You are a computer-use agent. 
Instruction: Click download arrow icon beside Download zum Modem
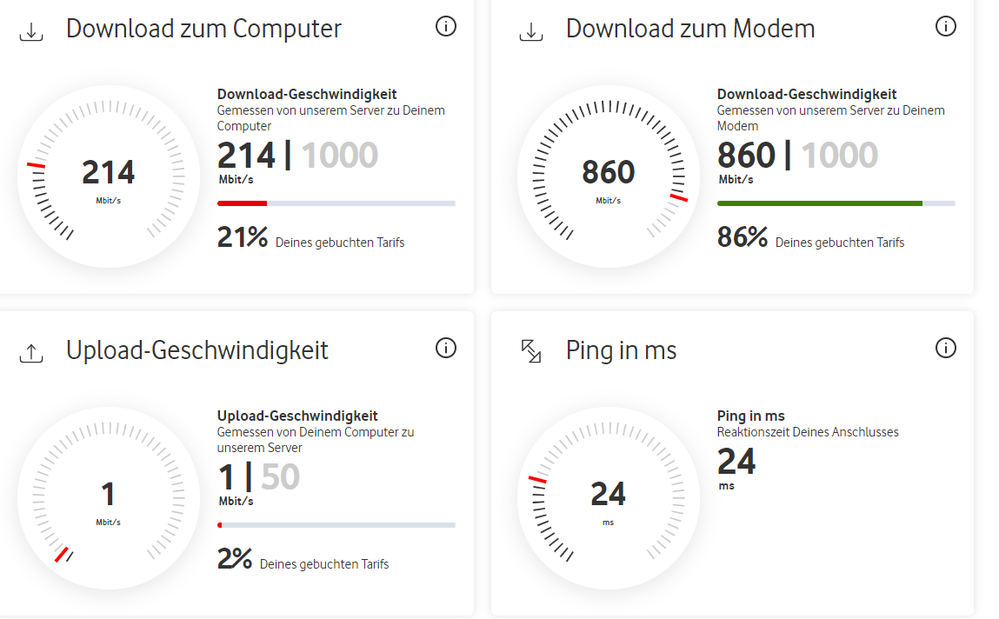point(531,32)
